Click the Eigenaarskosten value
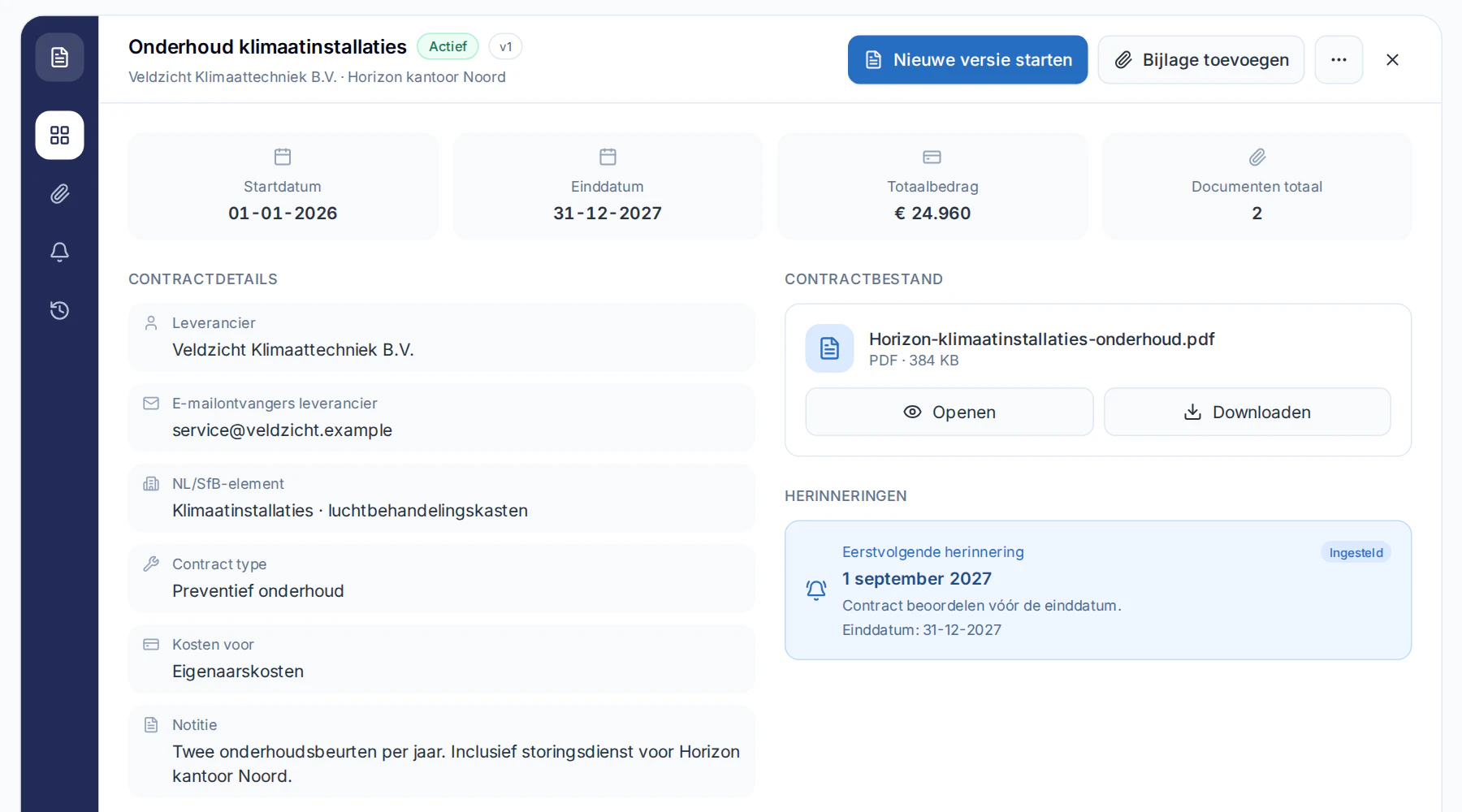Image resolution: width=1462 pixels, height=812 pixels. click(238, 672)
